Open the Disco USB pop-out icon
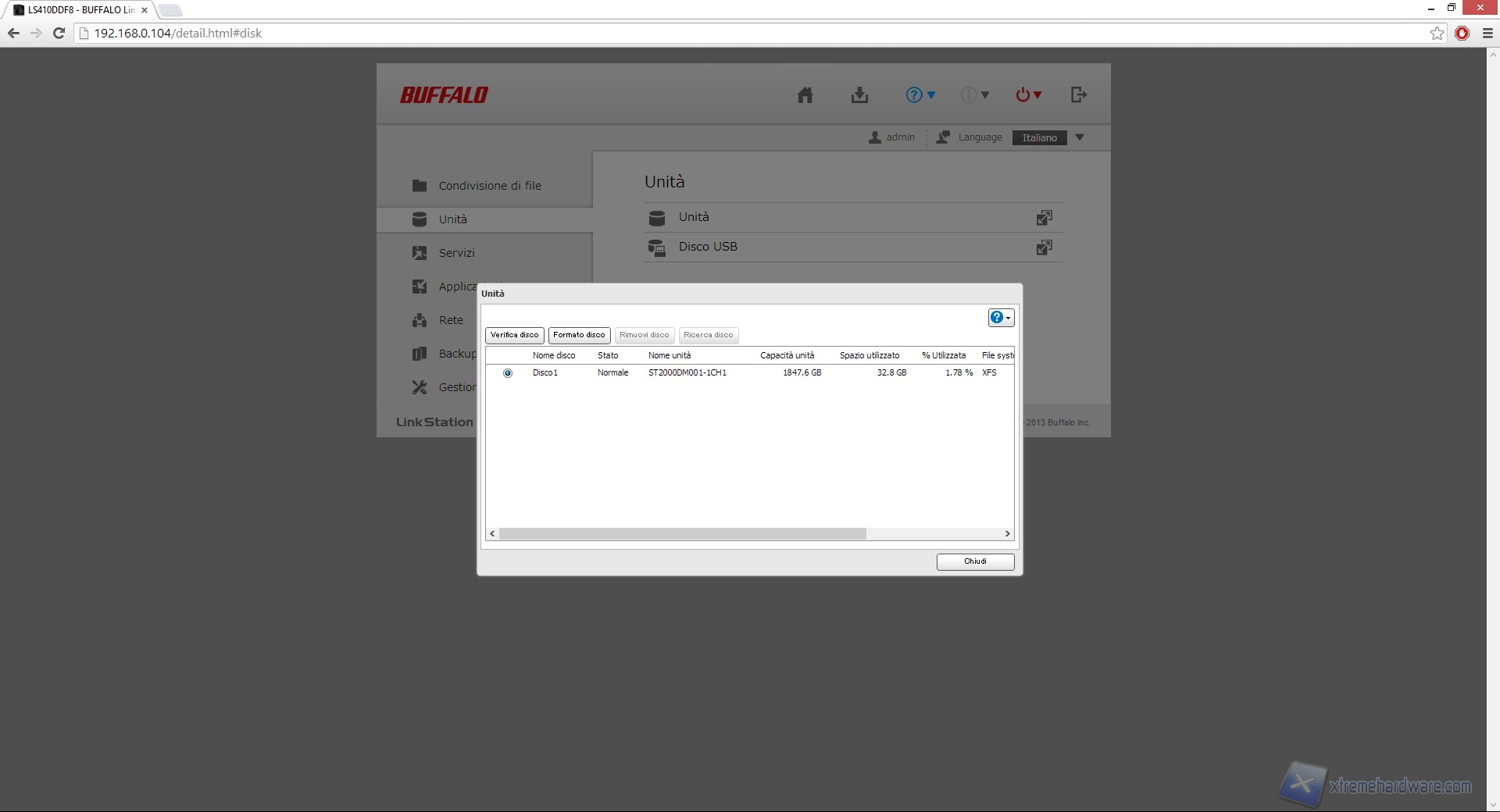This screenshot has width=1500, height=812. pos(1044,248)
